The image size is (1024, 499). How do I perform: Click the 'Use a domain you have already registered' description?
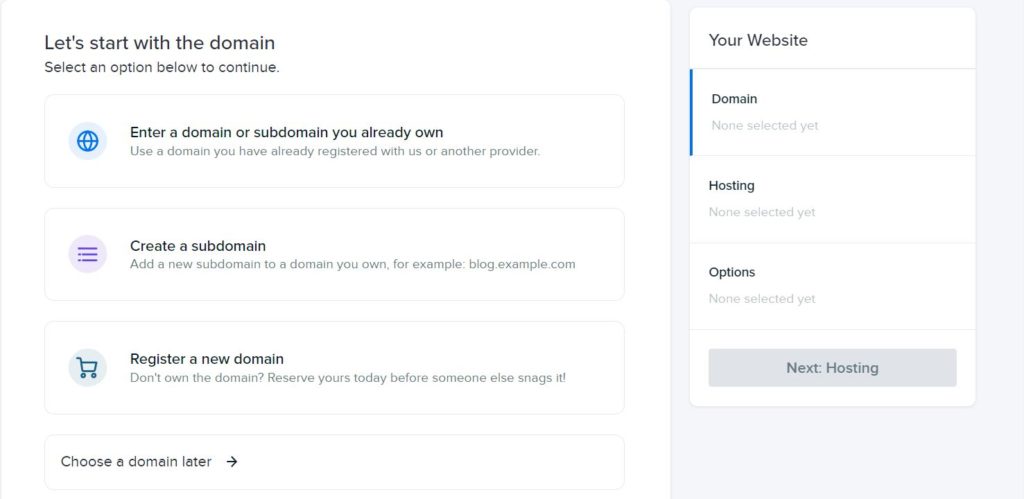335,152
